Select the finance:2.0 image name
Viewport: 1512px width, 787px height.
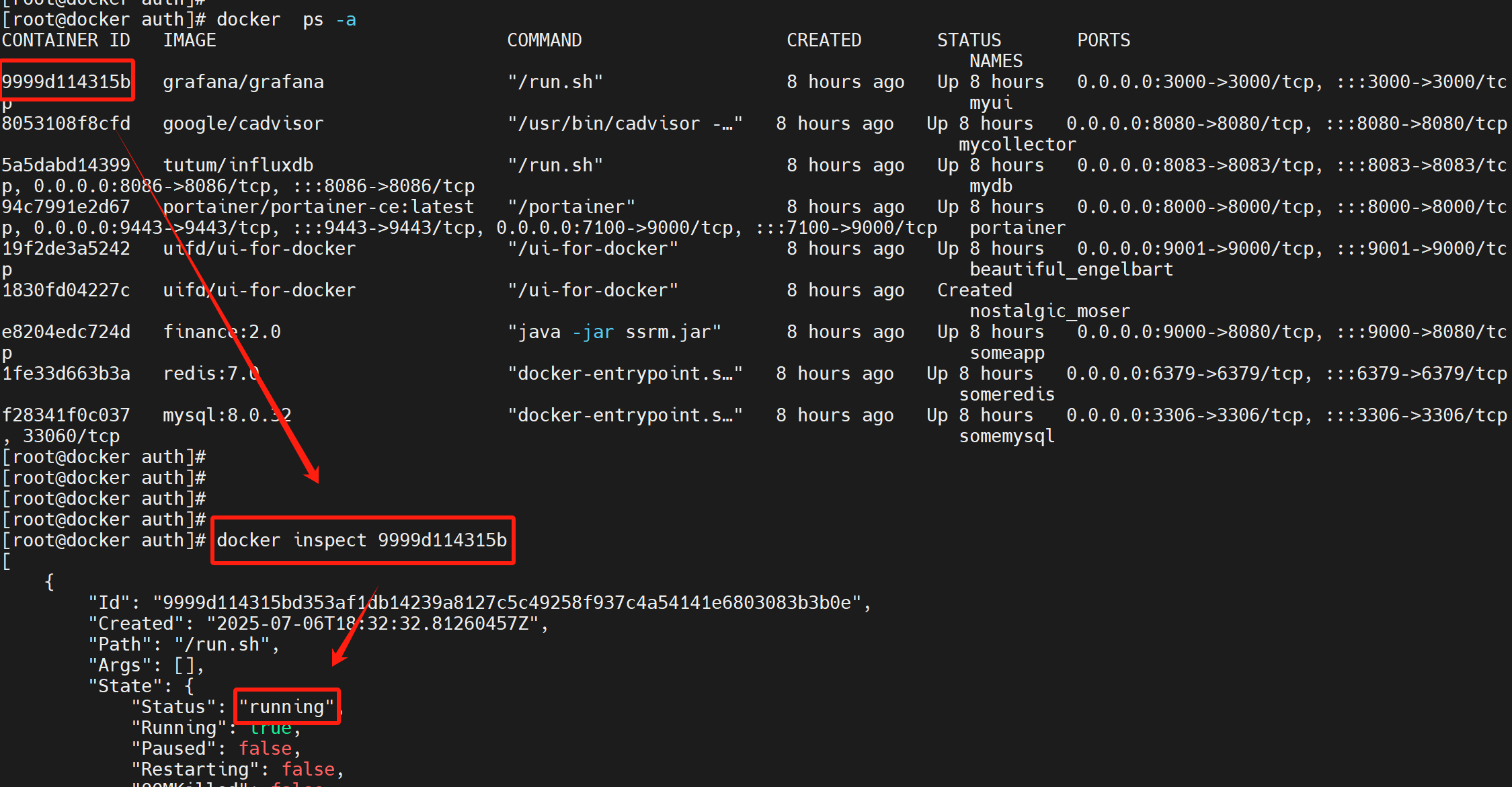point(222,331)
